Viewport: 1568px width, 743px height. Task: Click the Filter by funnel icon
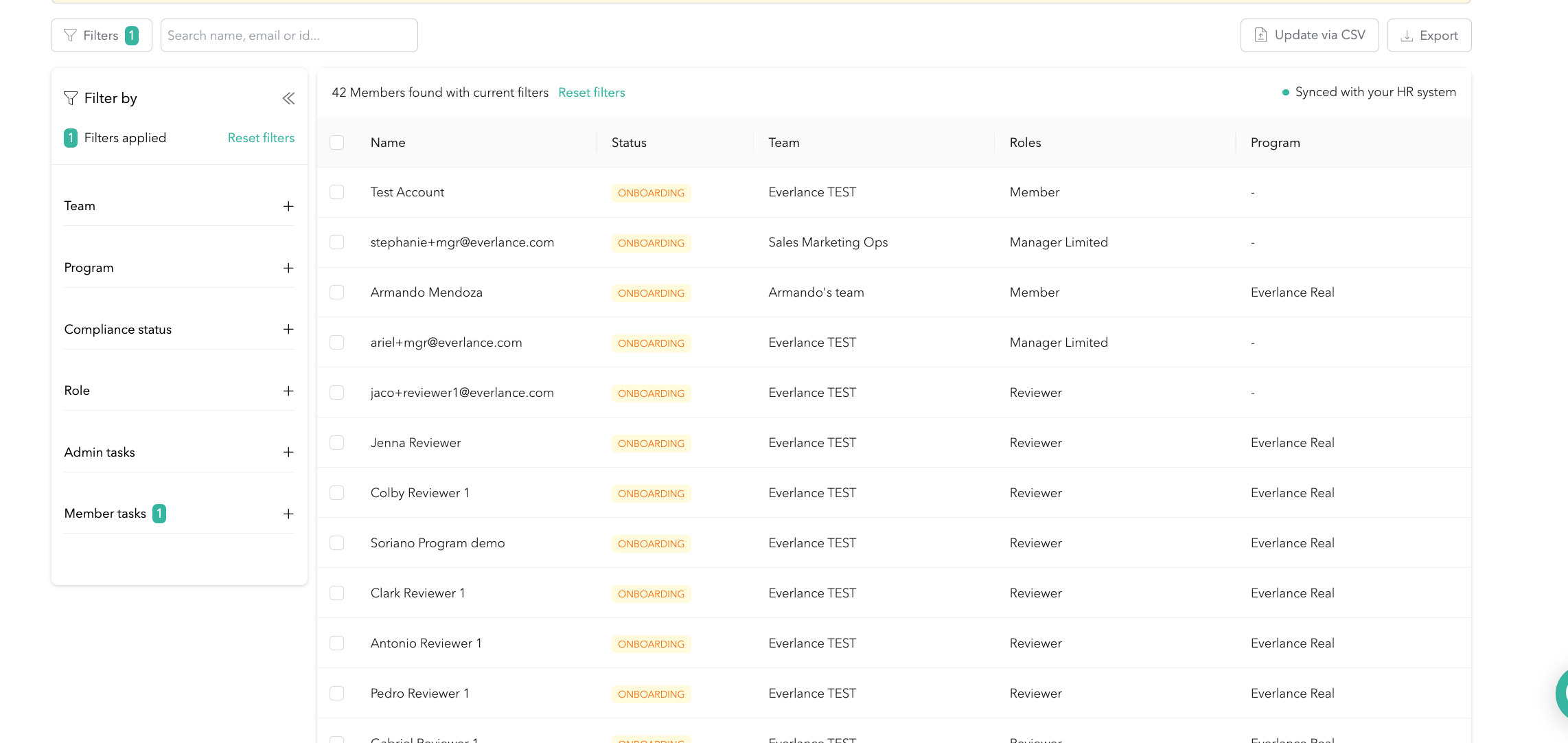click(x=70, y=98)
